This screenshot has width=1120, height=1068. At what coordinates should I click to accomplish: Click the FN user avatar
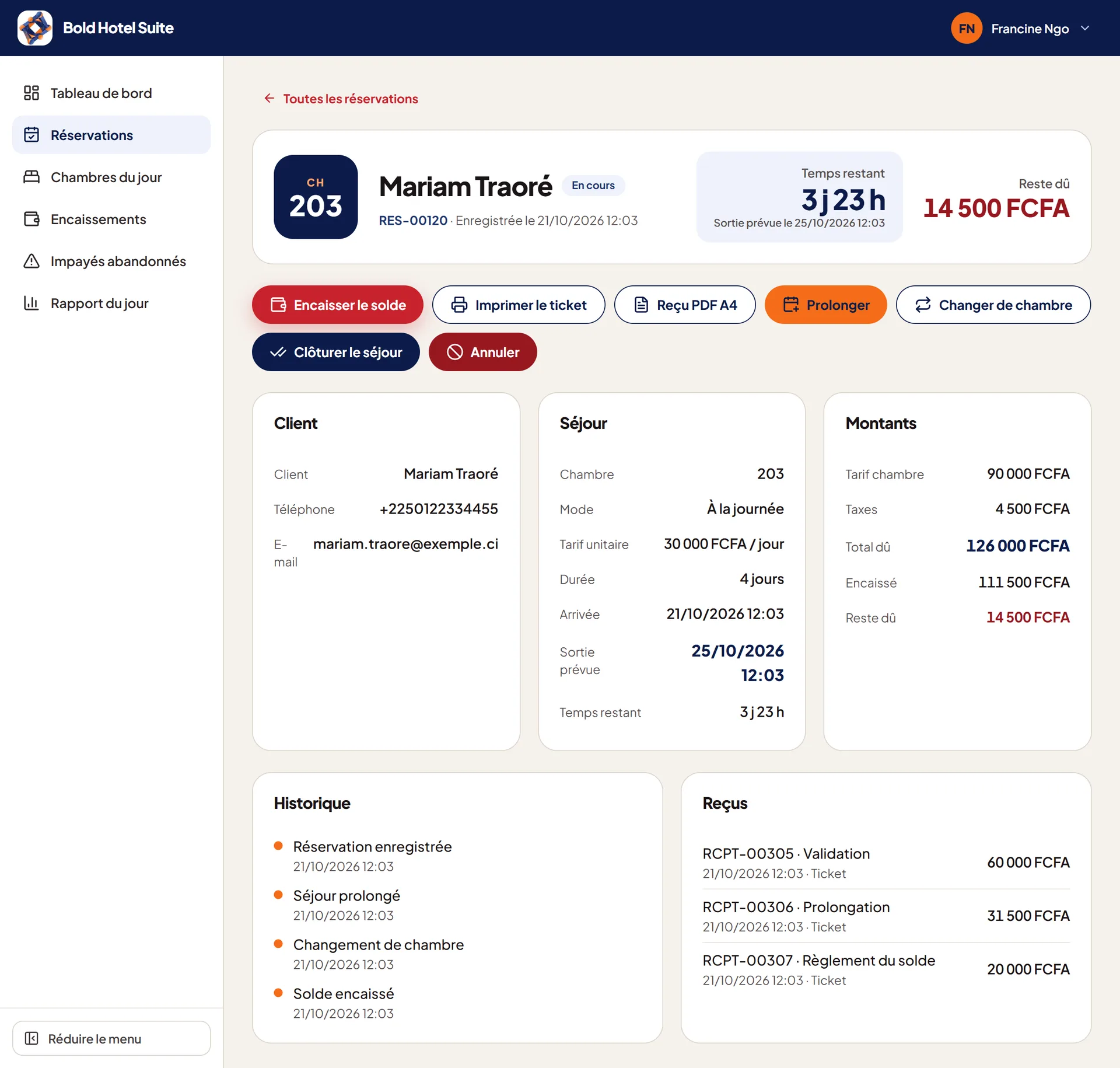pos(967,28)
